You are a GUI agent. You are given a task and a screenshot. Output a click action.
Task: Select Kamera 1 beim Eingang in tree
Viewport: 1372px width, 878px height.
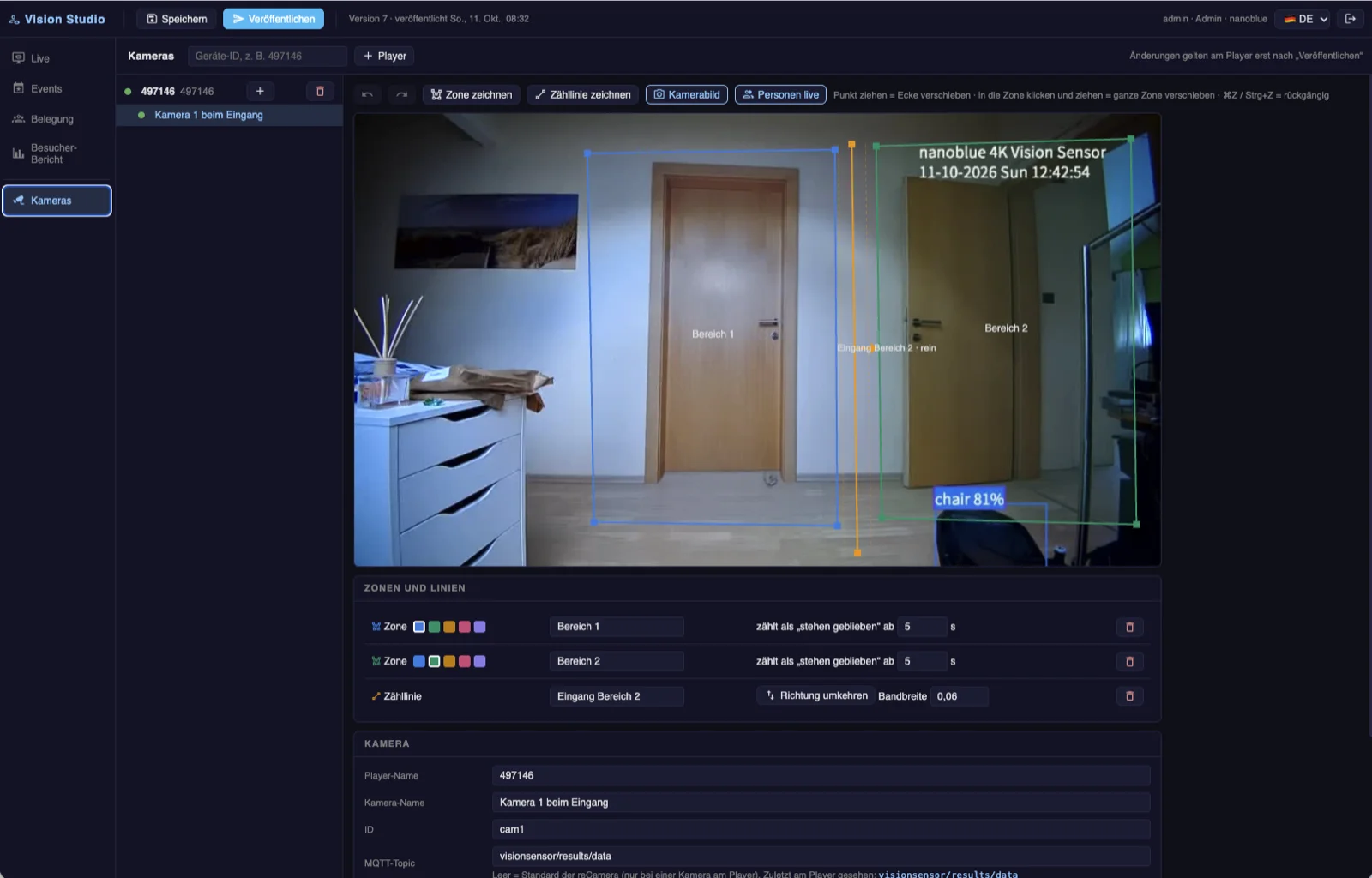coord(230,115)
